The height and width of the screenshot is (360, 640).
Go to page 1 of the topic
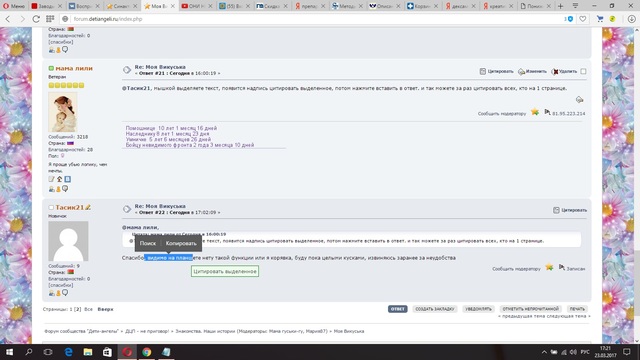[71, 309]
